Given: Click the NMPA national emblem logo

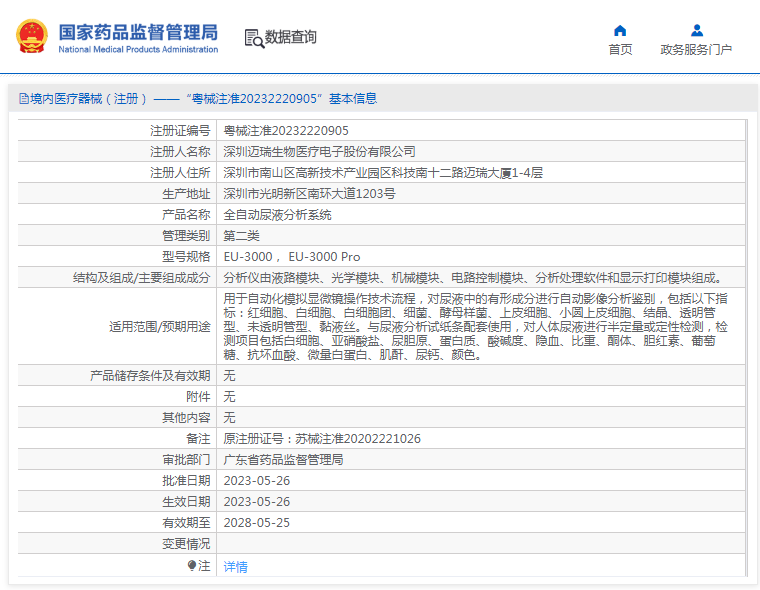Looking at the screenshot, I should (32, 36).
